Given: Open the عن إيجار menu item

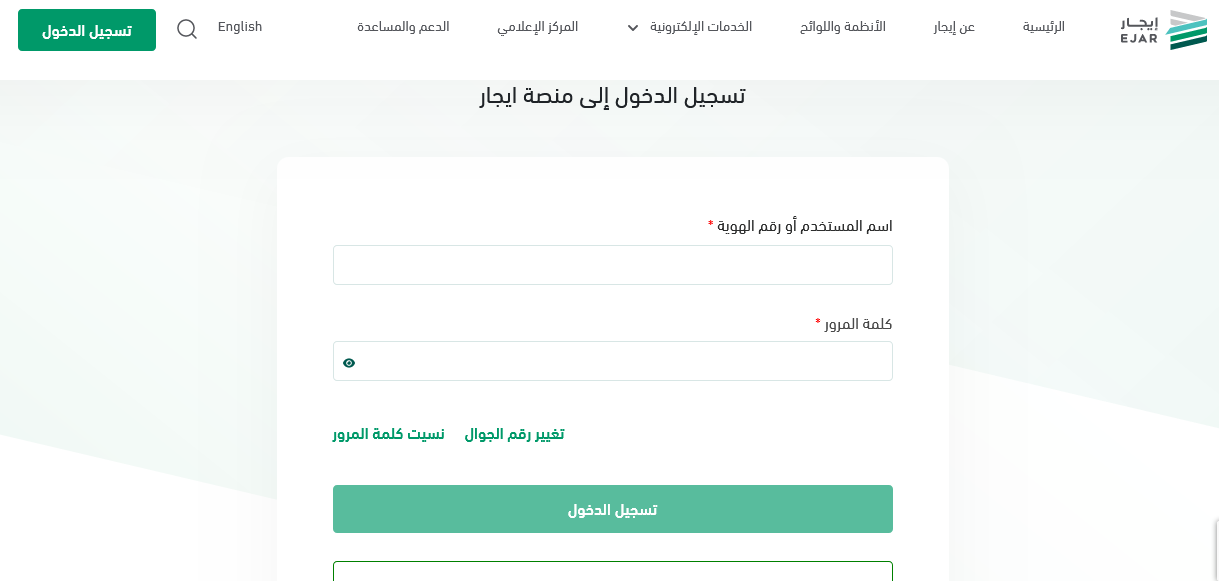Looking at the screenshot, I should pos(954,27).
